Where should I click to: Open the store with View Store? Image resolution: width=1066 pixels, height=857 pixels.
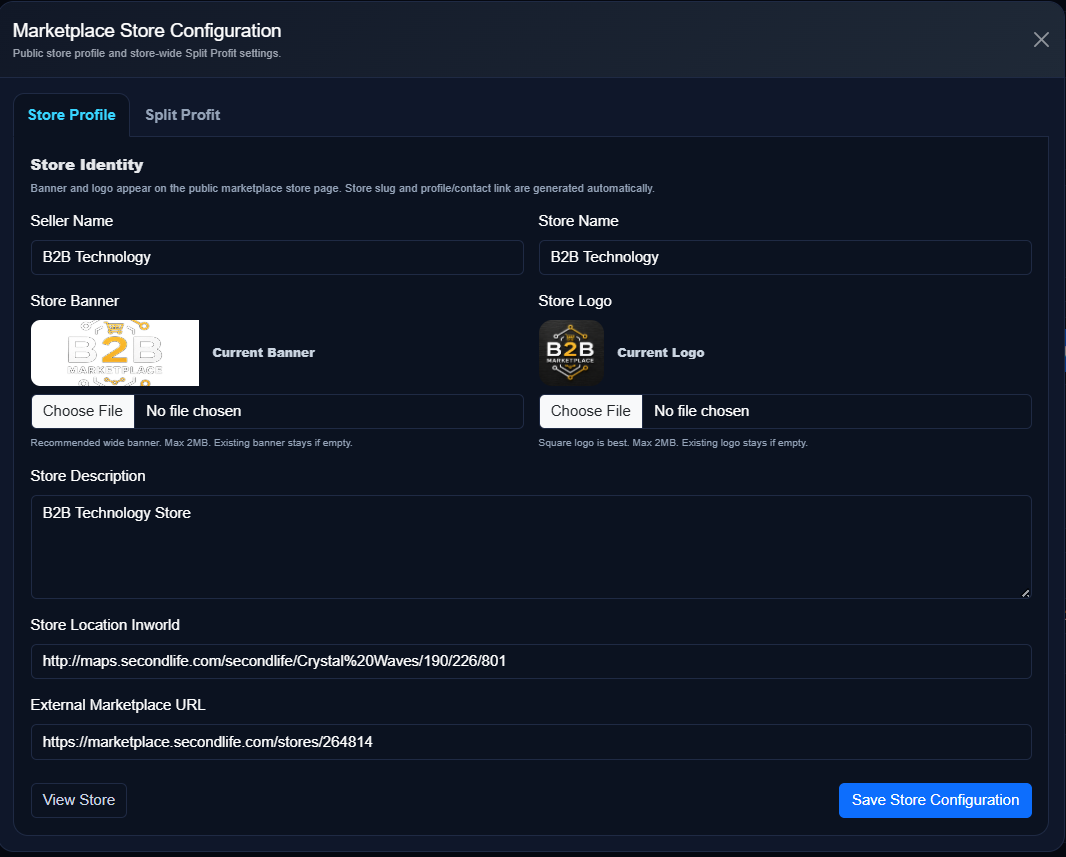[79, 800]
